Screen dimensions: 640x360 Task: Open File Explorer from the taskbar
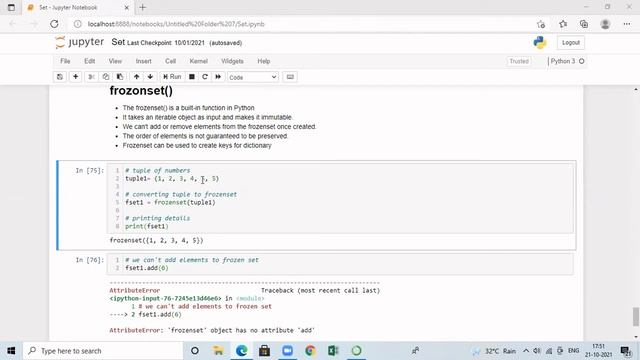click(218, 351)
